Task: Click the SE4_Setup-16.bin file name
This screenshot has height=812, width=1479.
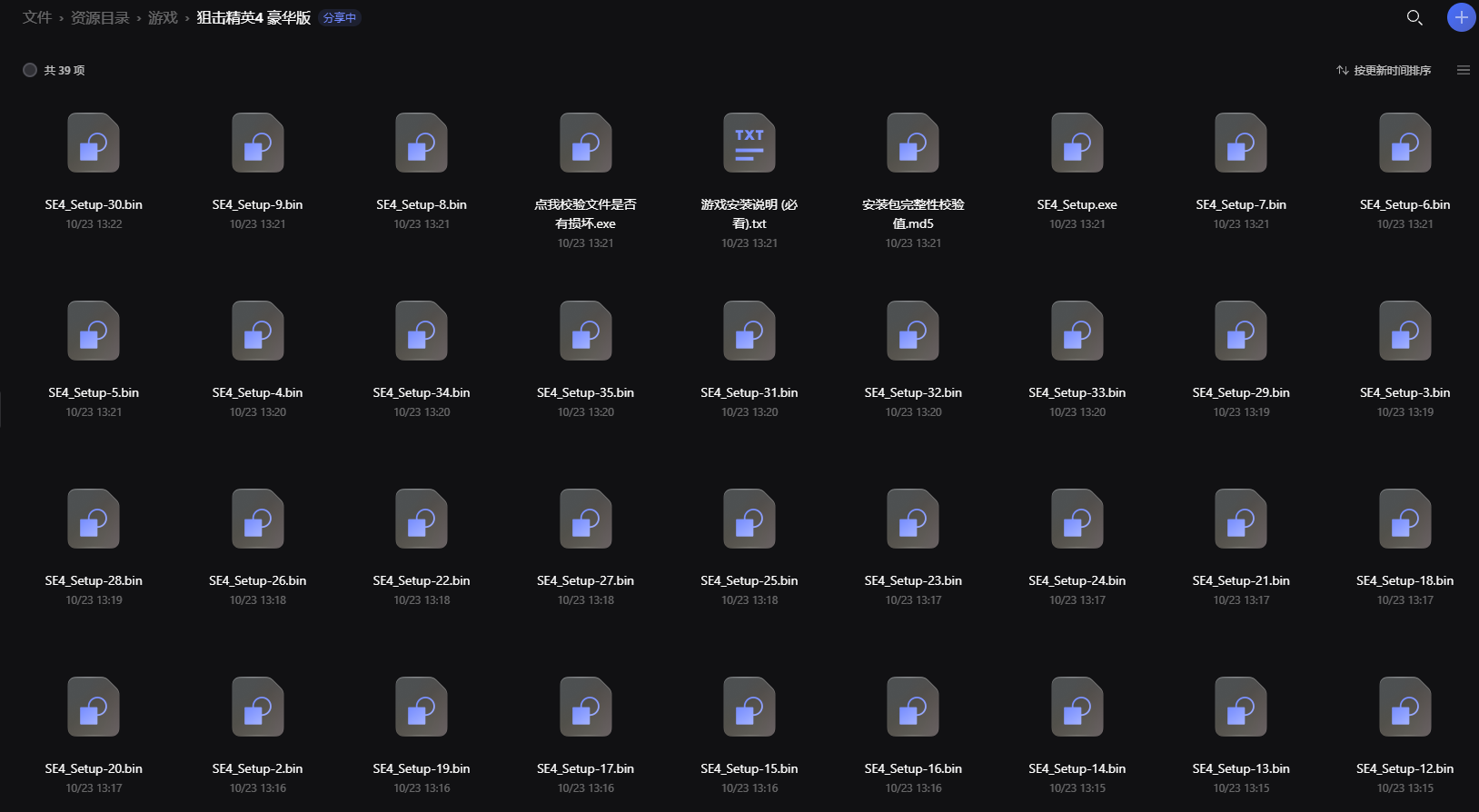Action: [x=913, y=768]
